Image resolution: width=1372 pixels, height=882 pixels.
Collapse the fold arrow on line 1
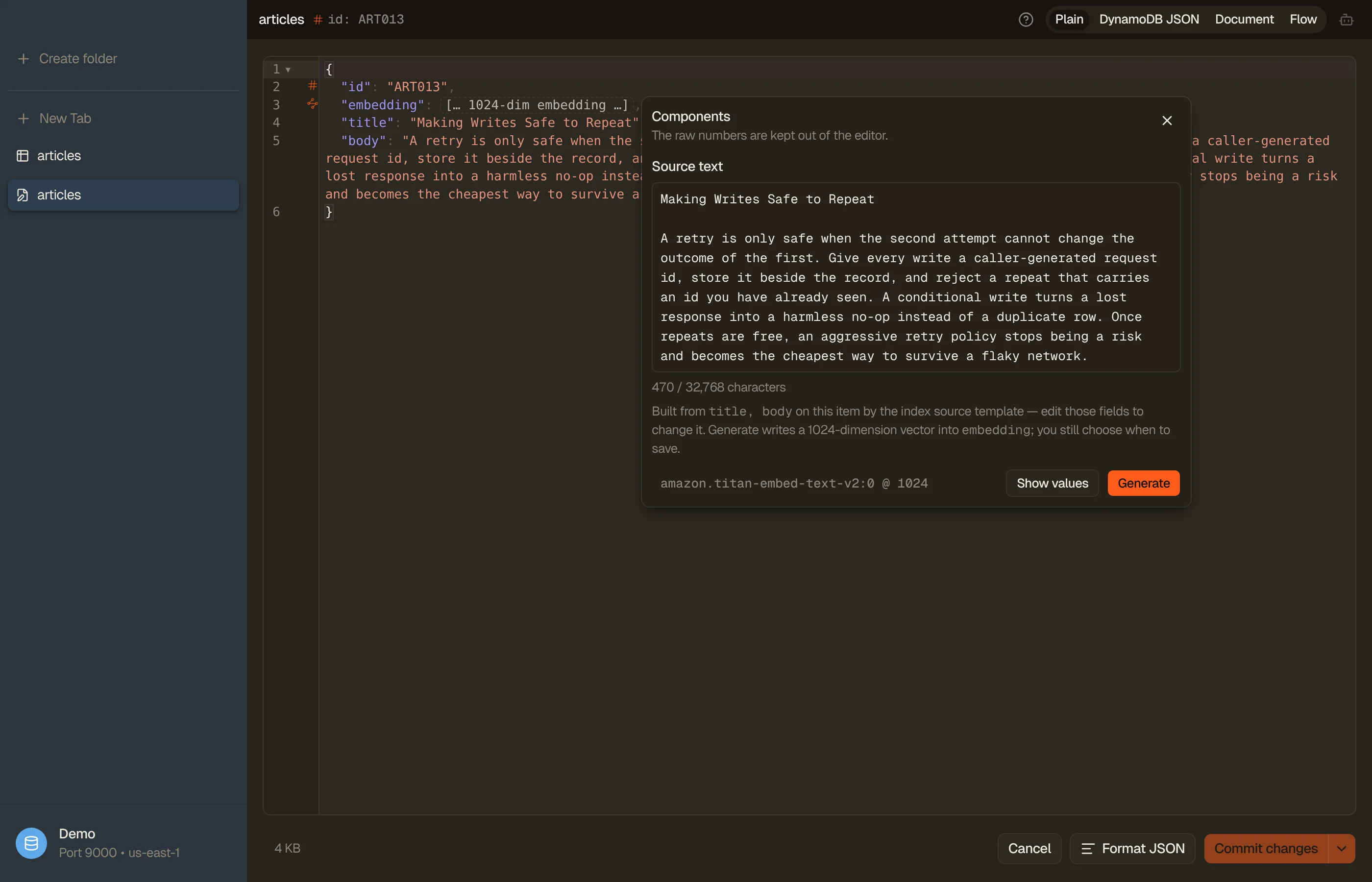[288, 69]
